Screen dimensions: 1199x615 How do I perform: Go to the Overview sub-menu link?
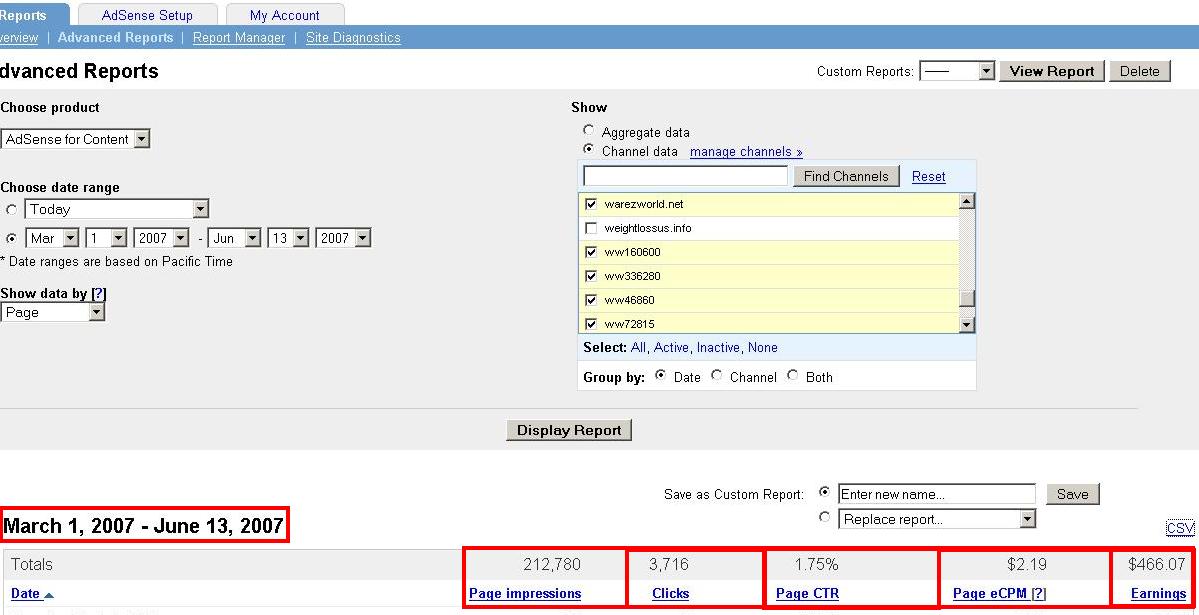tap(18, 37)
